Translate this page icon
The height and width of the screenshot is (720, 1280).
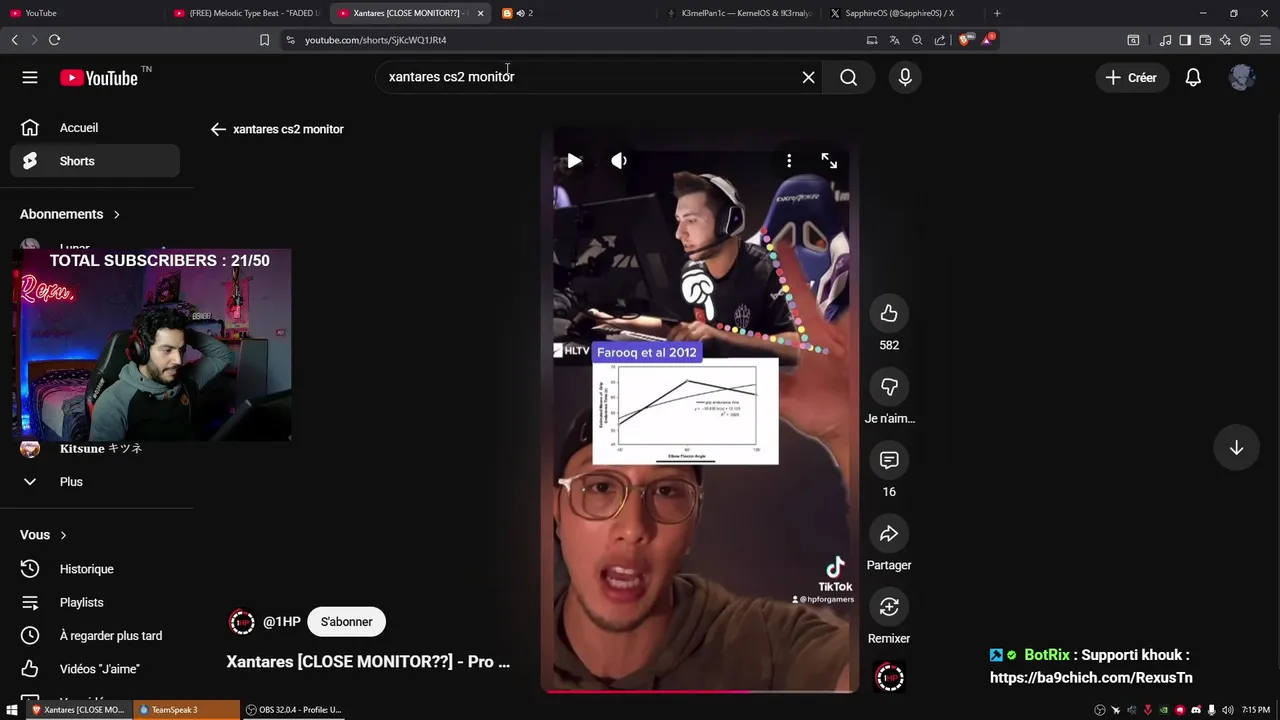(894, 40)
